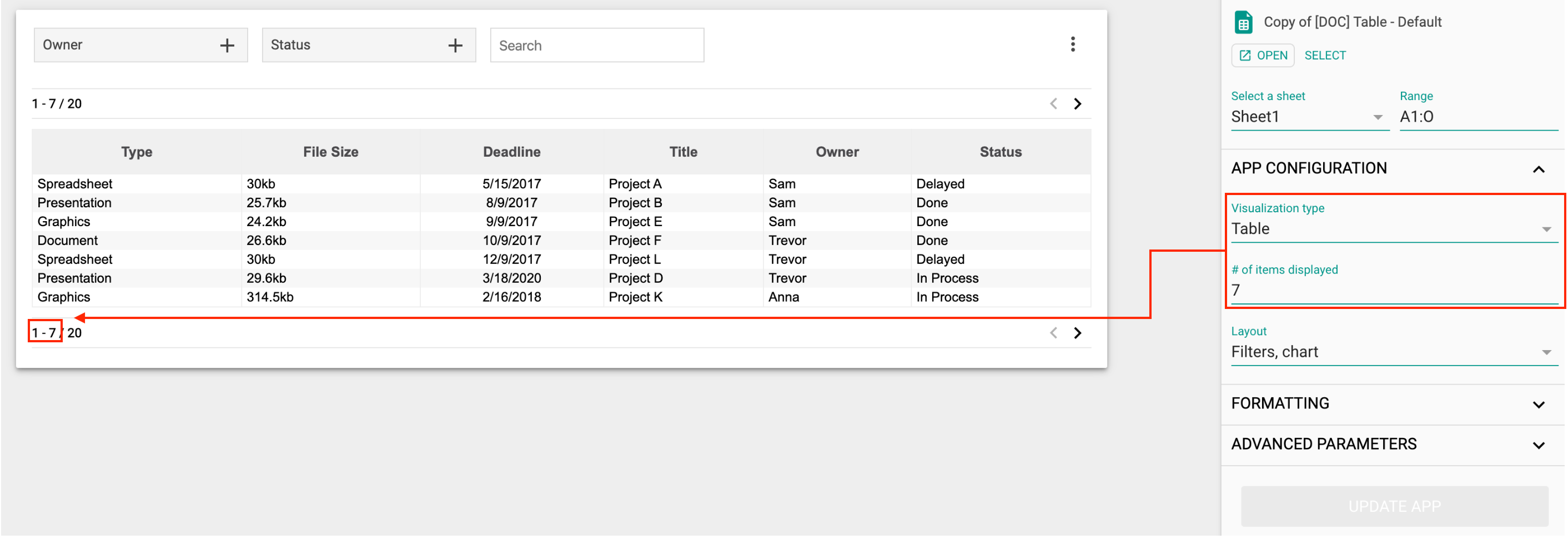Click the previous page arrow above the table
This screenshot has height=539, width=1568.
point(1053,103)
